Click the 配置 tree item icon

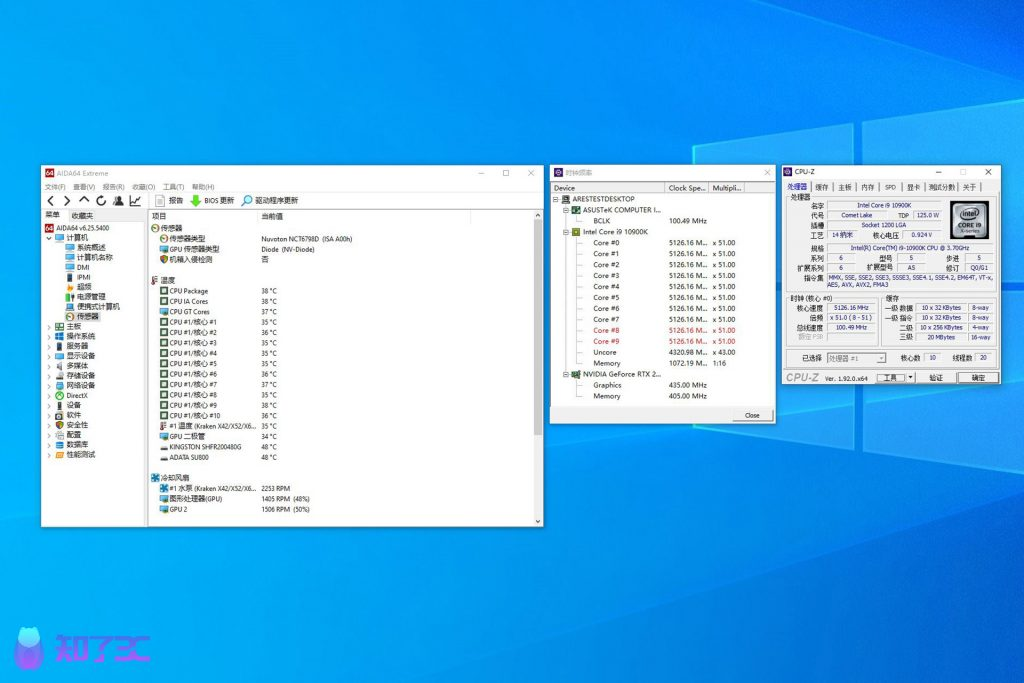tap(59, 434)
